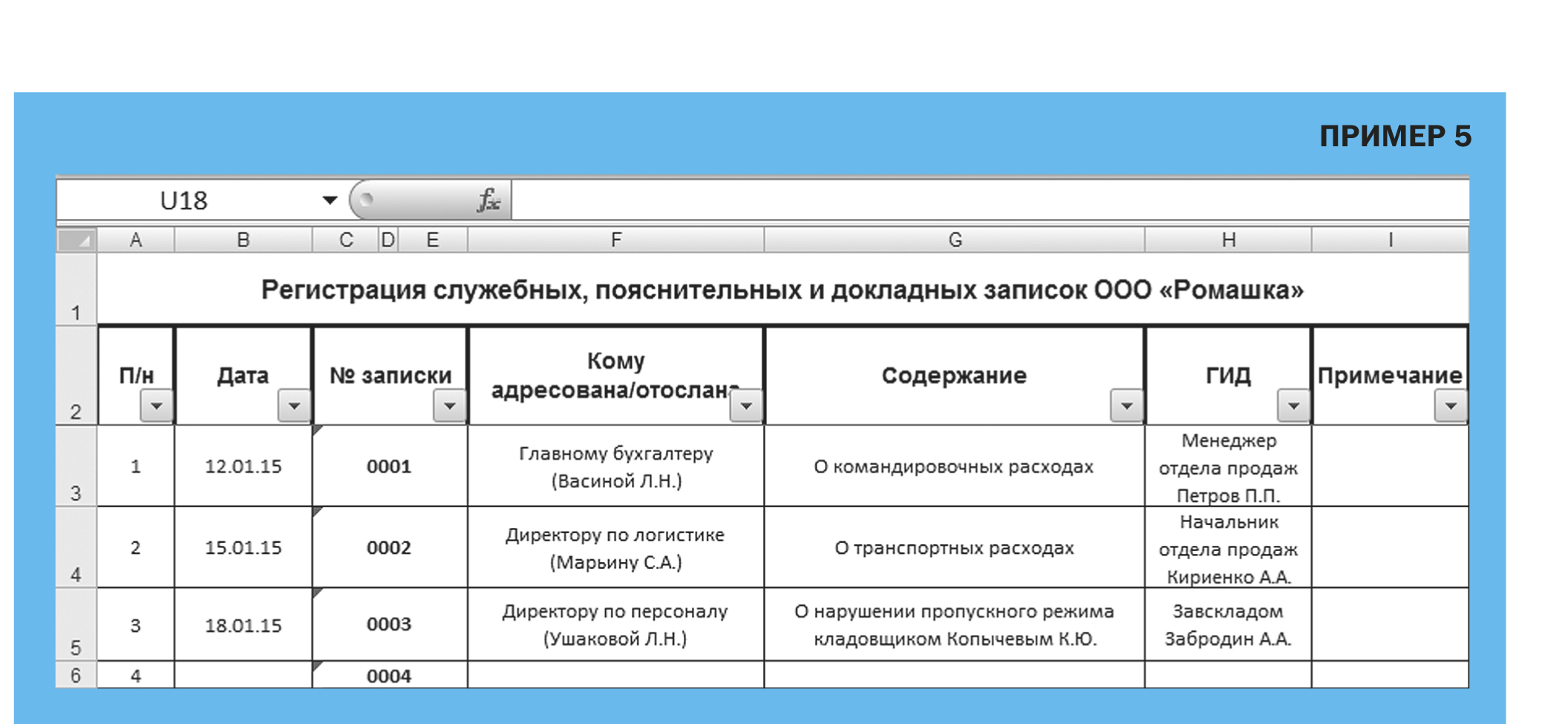Click the cell 'Менеджер отдела продаж Петров П.П.'

tap(1229, 466)
